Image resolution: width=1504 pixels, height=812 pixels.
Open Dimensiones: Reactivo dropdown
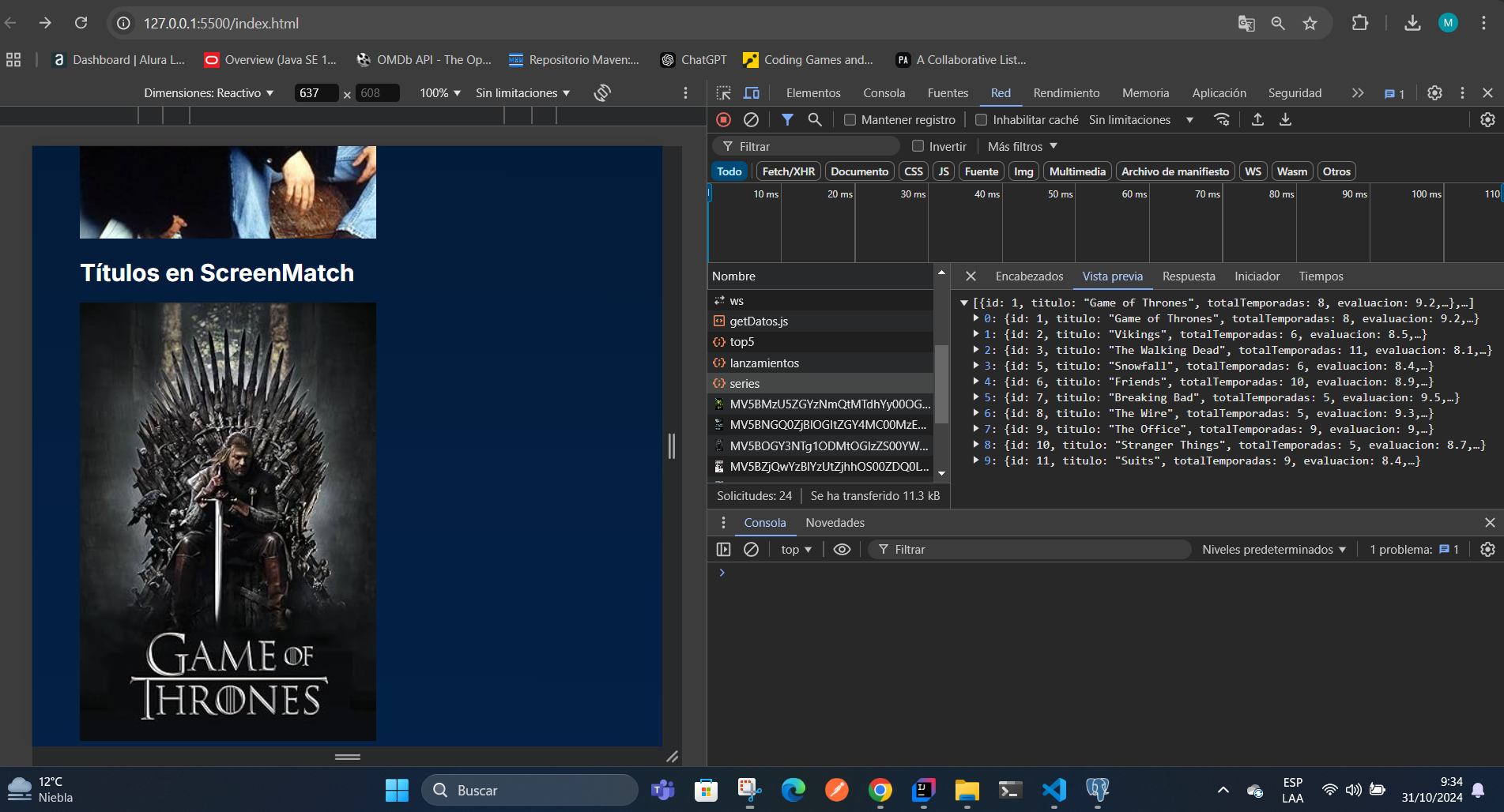point(209,93)
